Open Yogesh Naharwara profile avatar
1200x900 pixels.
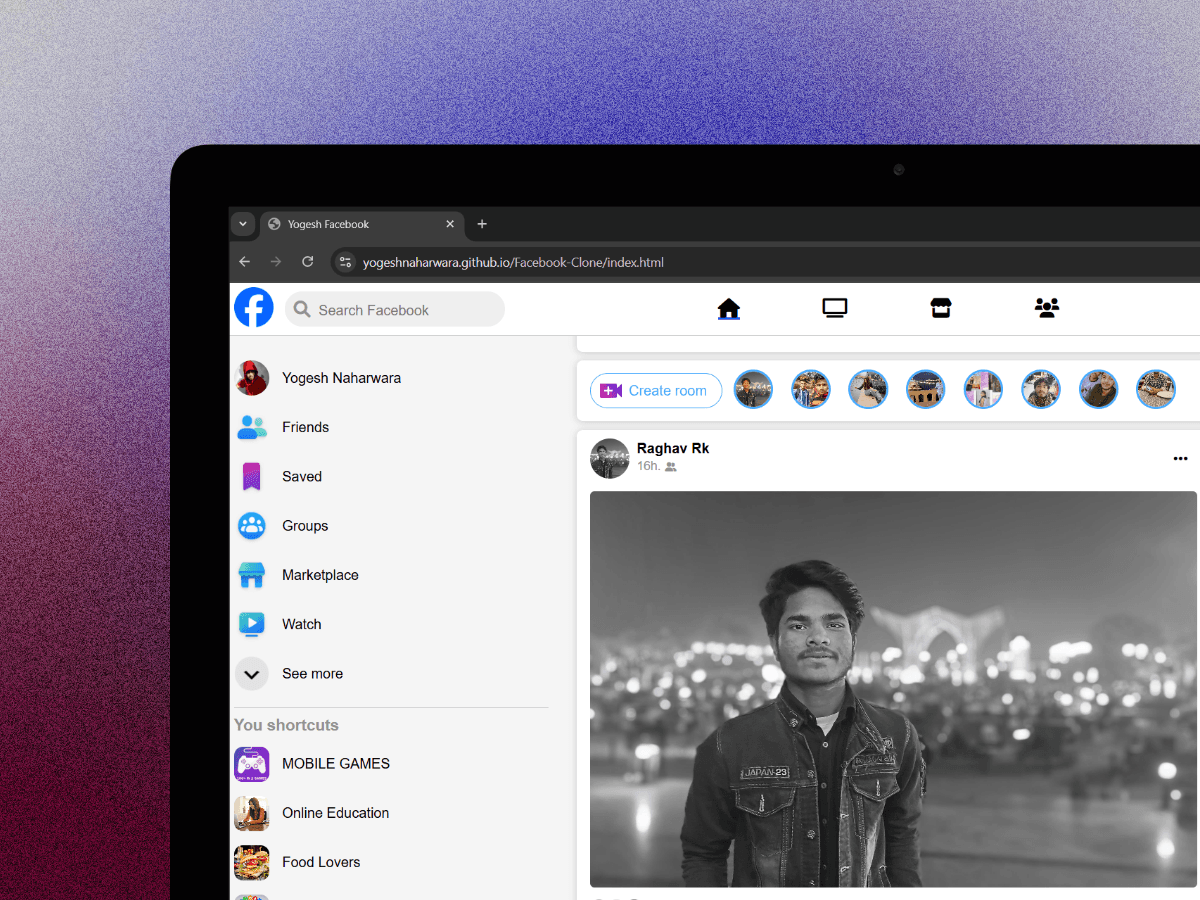pyautogui.click(x=252, y=378)
